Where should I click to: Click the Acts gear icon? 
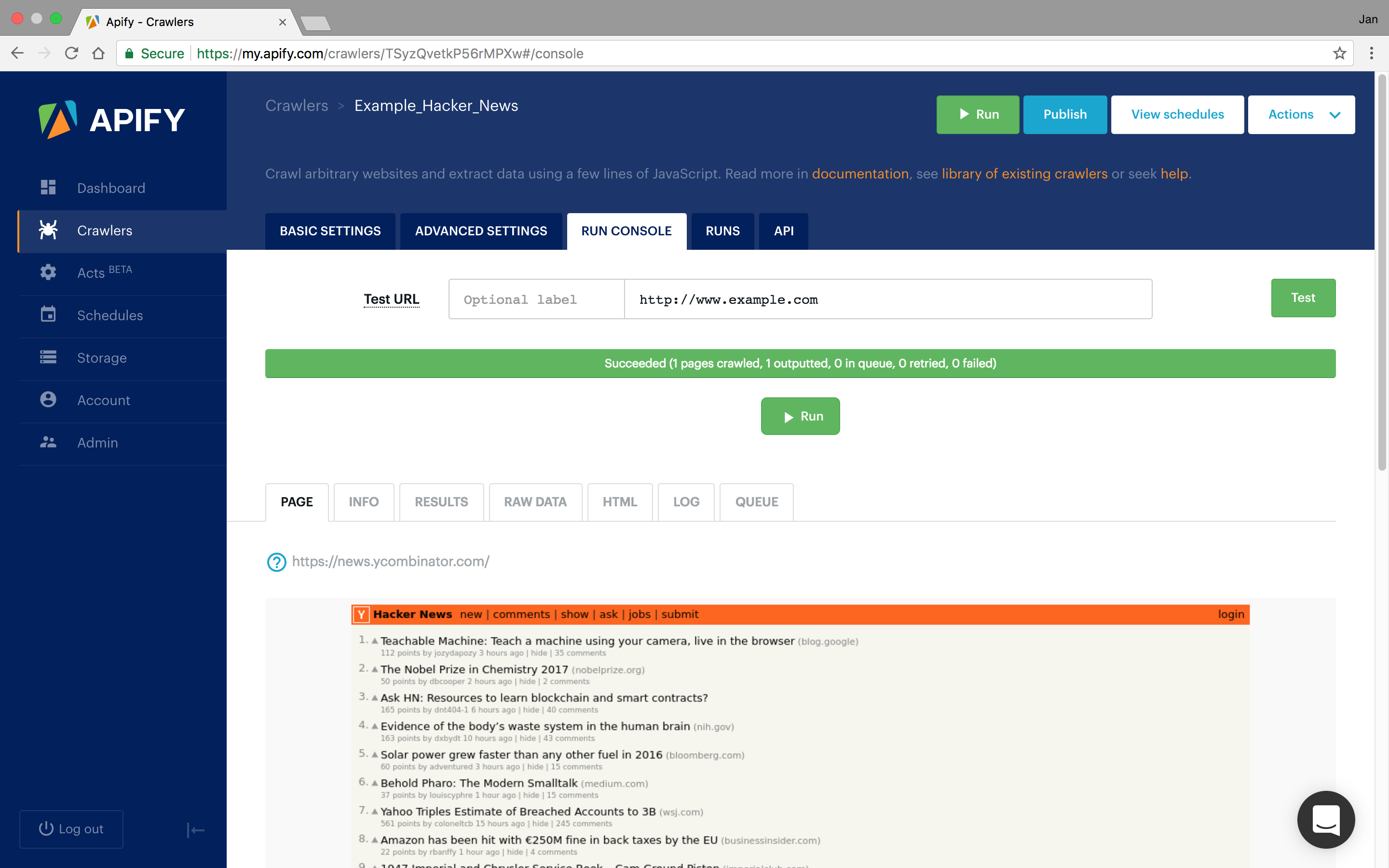click(x=48, y=272)
